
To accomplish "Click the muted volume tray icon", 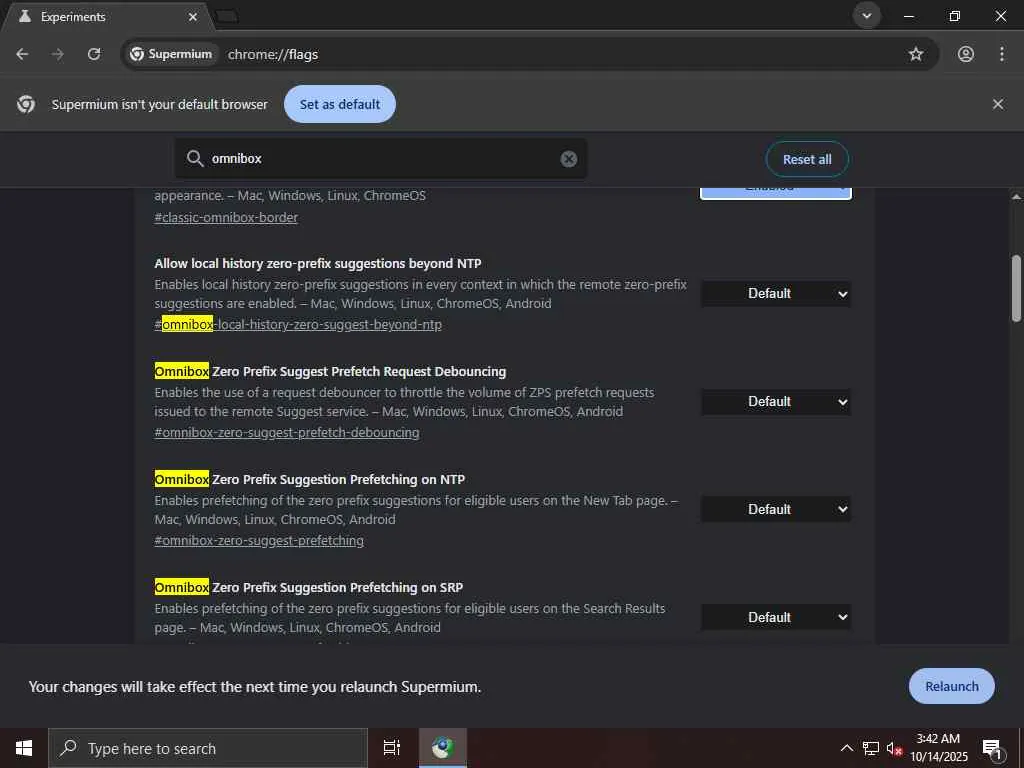I will (894, 748).
